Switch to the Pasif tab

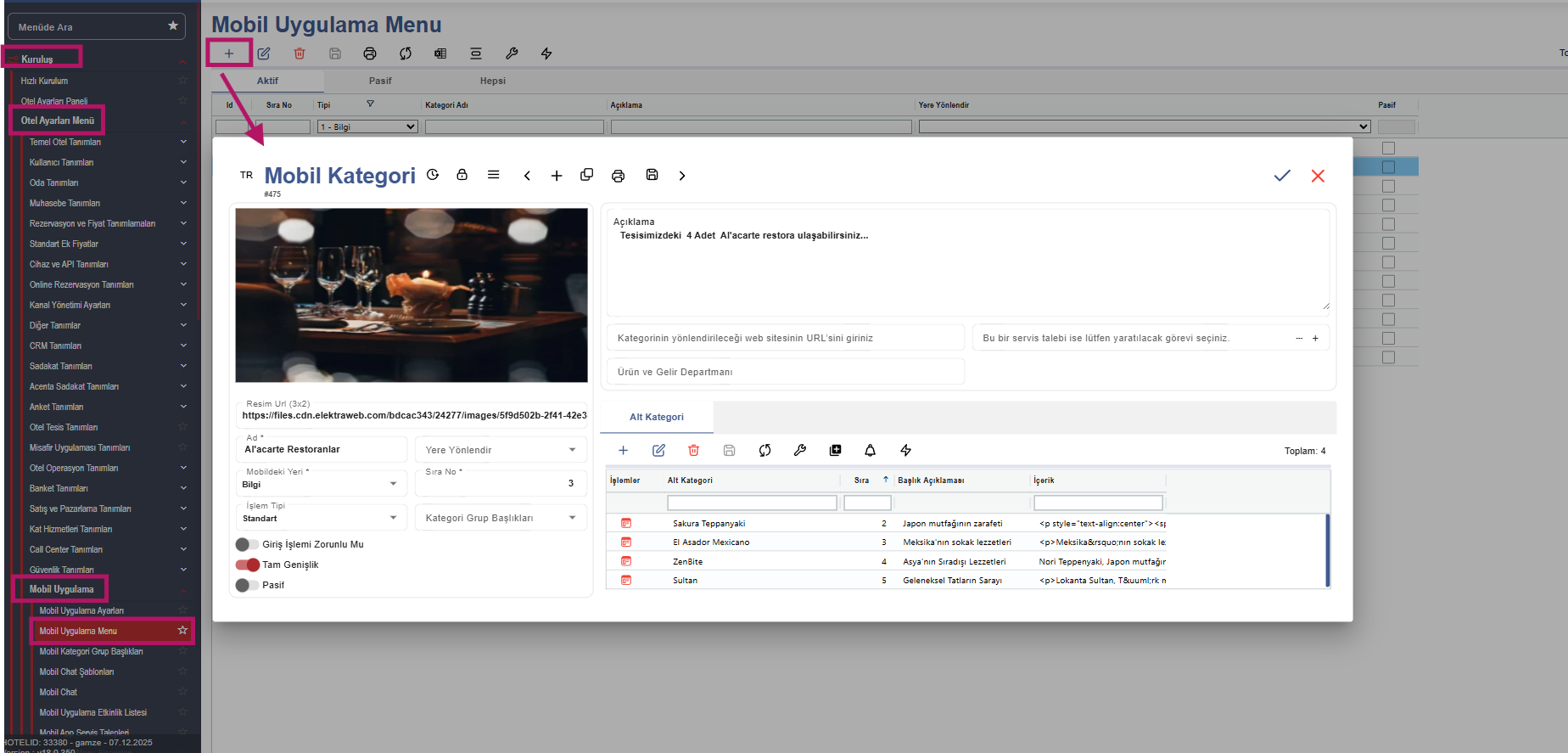[380, 81]
